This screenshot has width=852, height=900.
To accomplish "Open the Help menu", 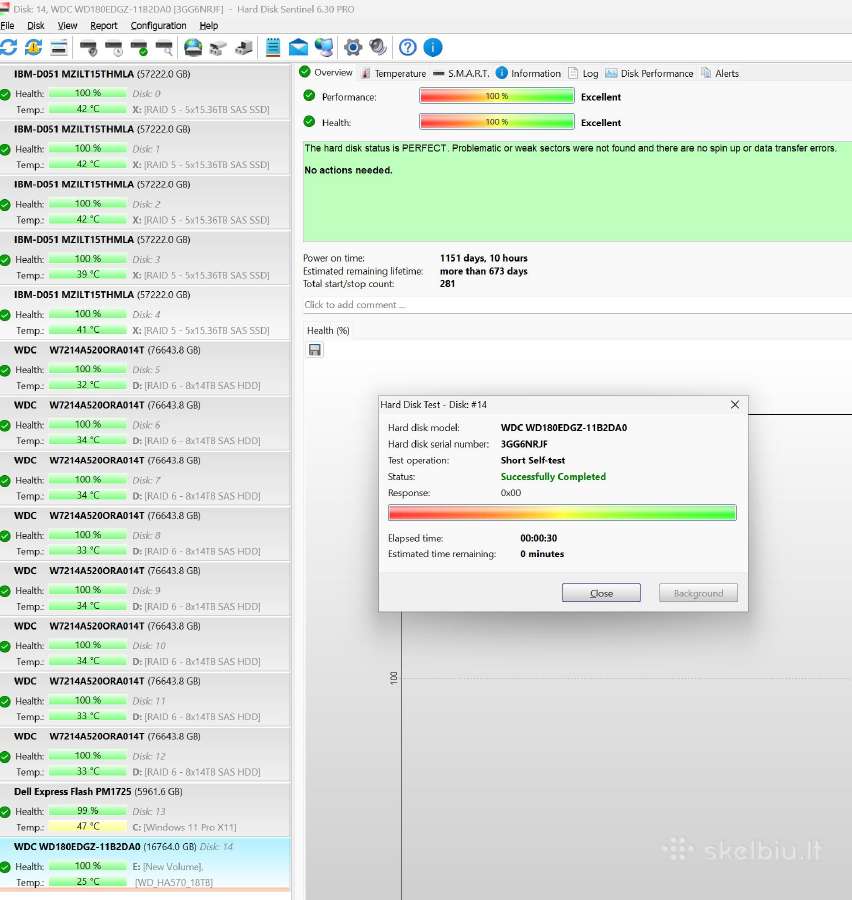I will pos(209,26).
